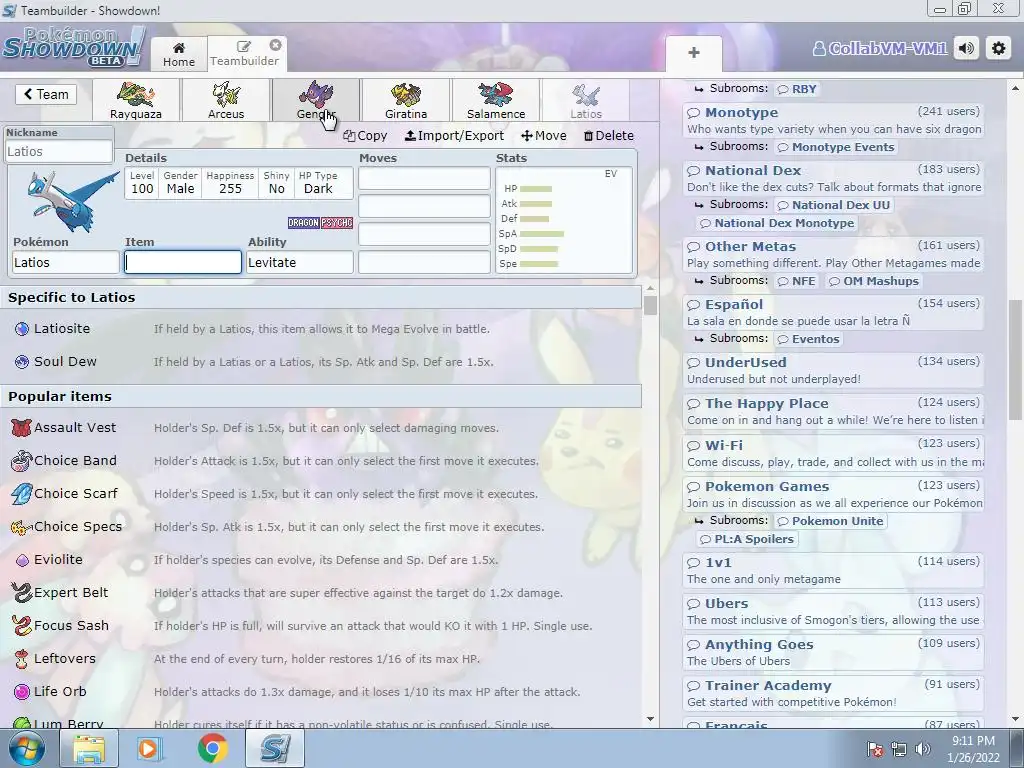
Task: Open the sound volume settings
Action: coord(967,48)
